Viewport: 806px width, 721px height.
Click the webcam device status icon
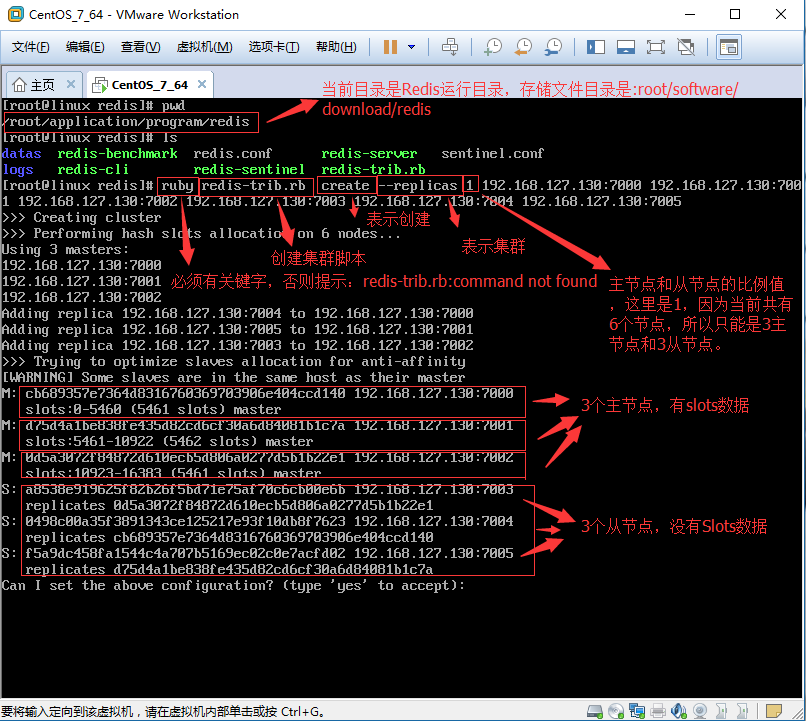pos(700,711)
